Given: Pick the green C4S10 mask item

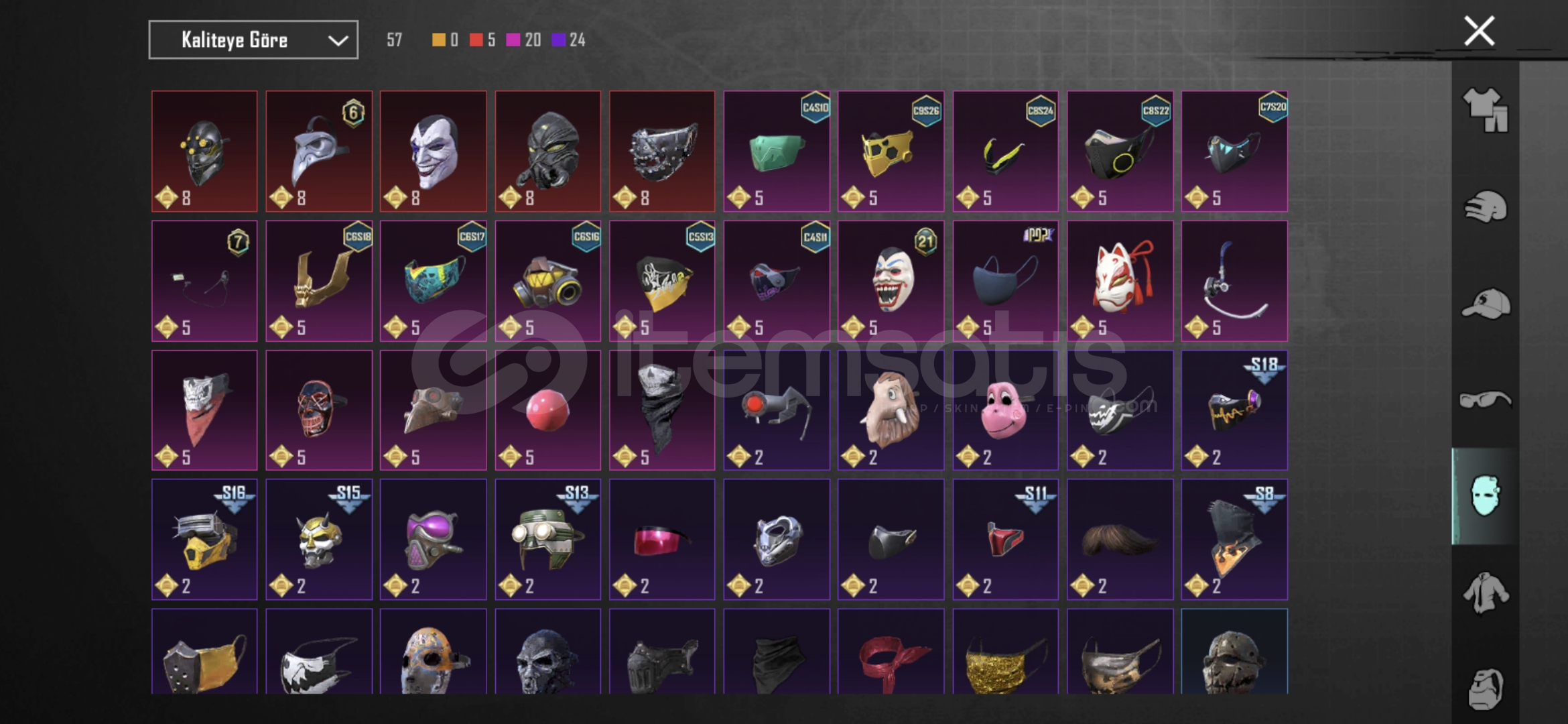Looking at the screenshot, I should [777, 152].
